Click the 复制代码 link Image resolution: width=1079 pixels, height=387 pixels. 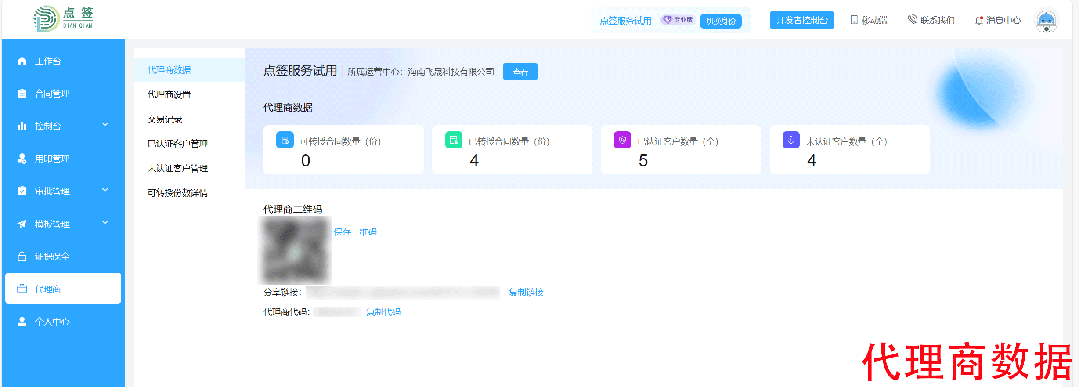click(x=383, y=312)
